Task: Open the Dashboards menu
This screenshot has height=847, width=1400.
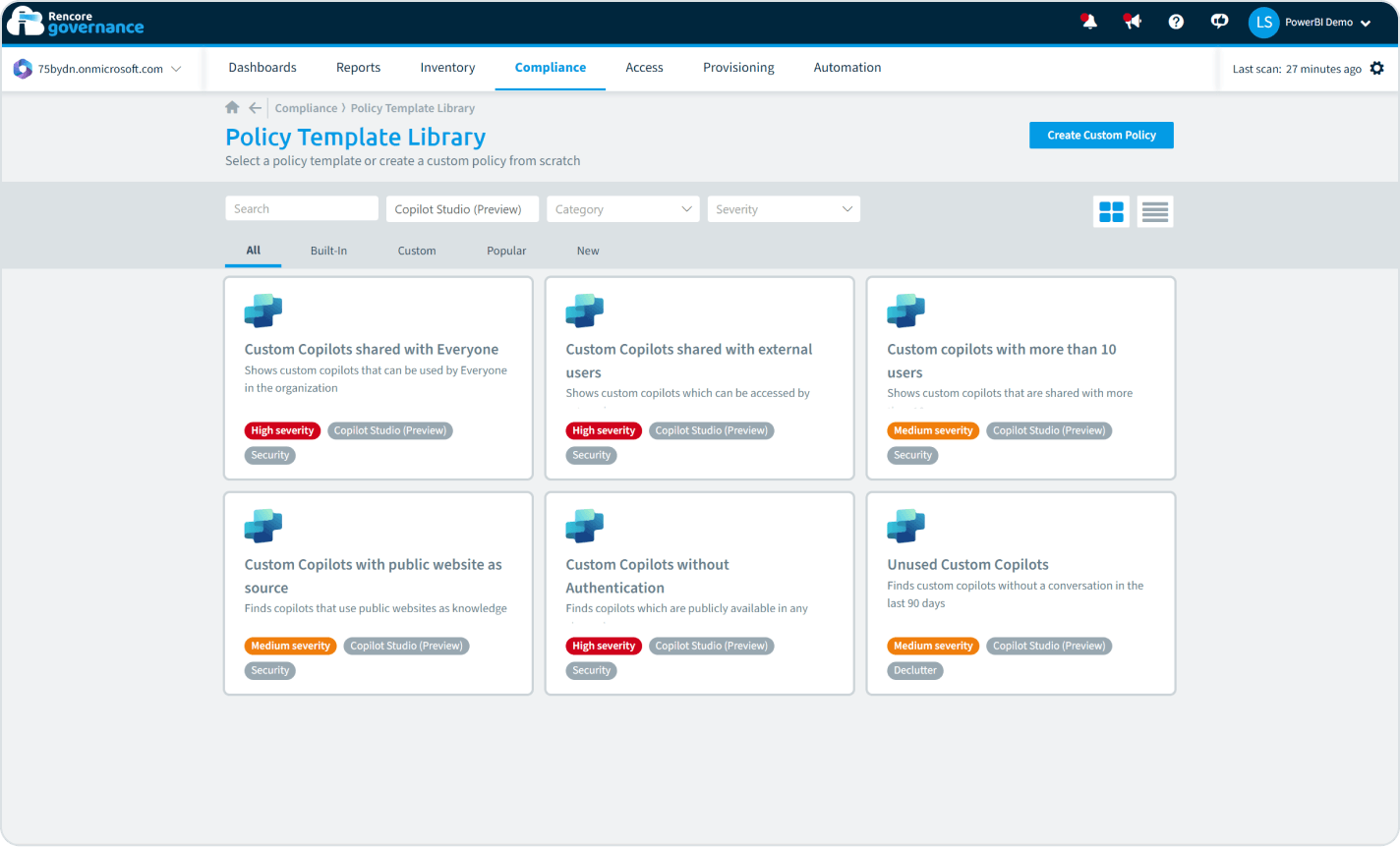Action: (x=262, y=68)
